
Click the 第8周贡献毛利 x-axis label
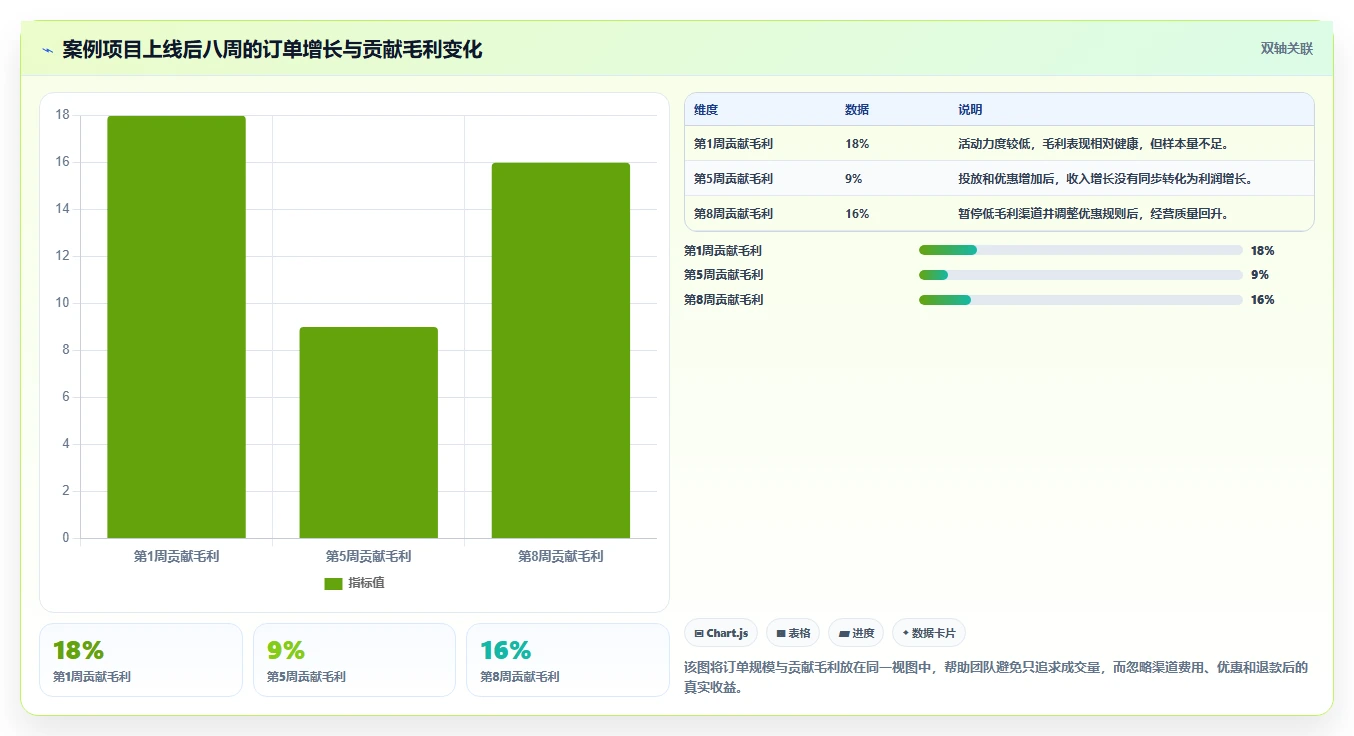click(x=560, y=556)
